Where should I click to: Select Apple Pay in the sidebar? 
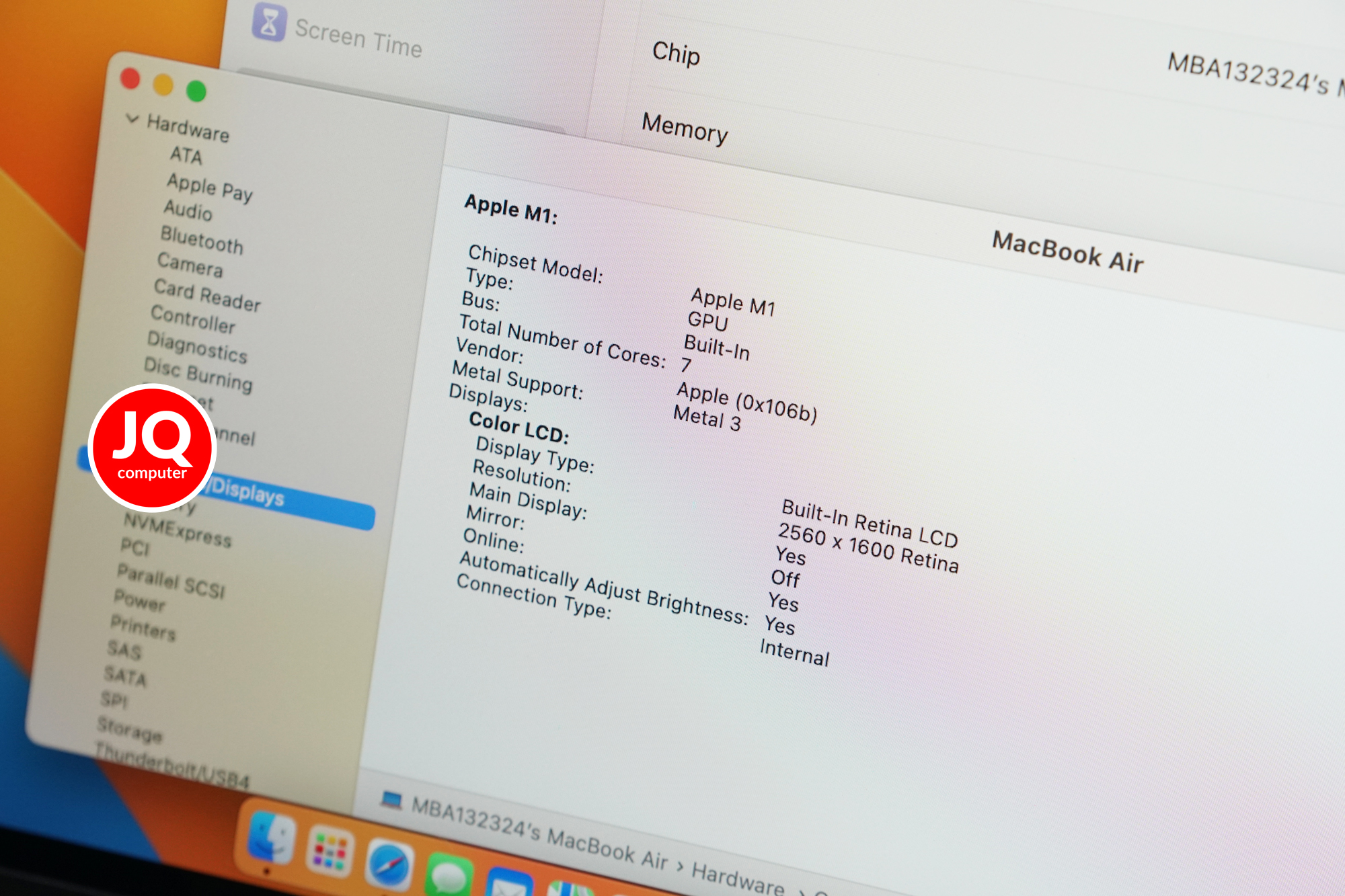[x=210, y=188]
